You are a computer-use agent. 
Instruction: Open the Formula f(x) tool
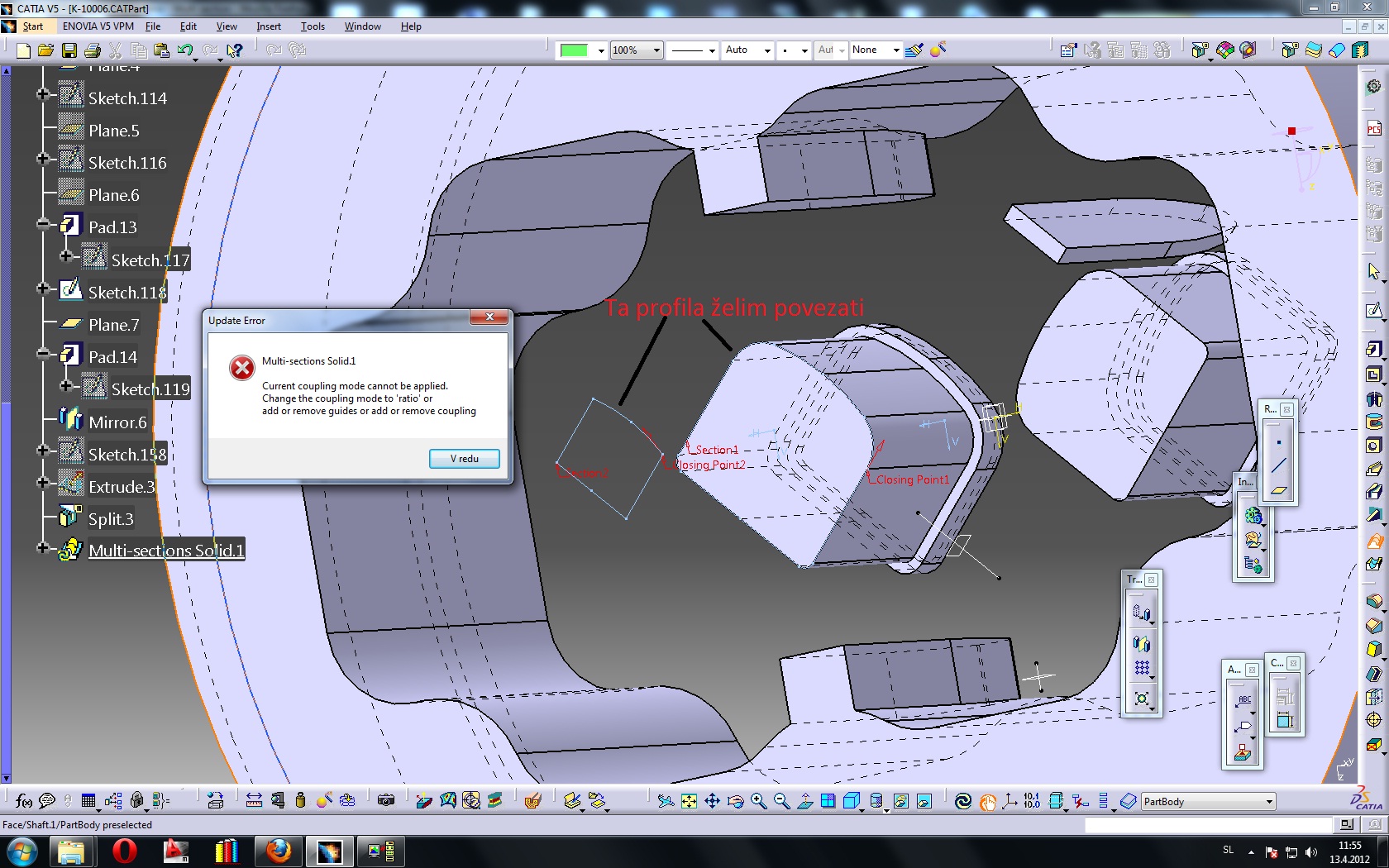24,800
